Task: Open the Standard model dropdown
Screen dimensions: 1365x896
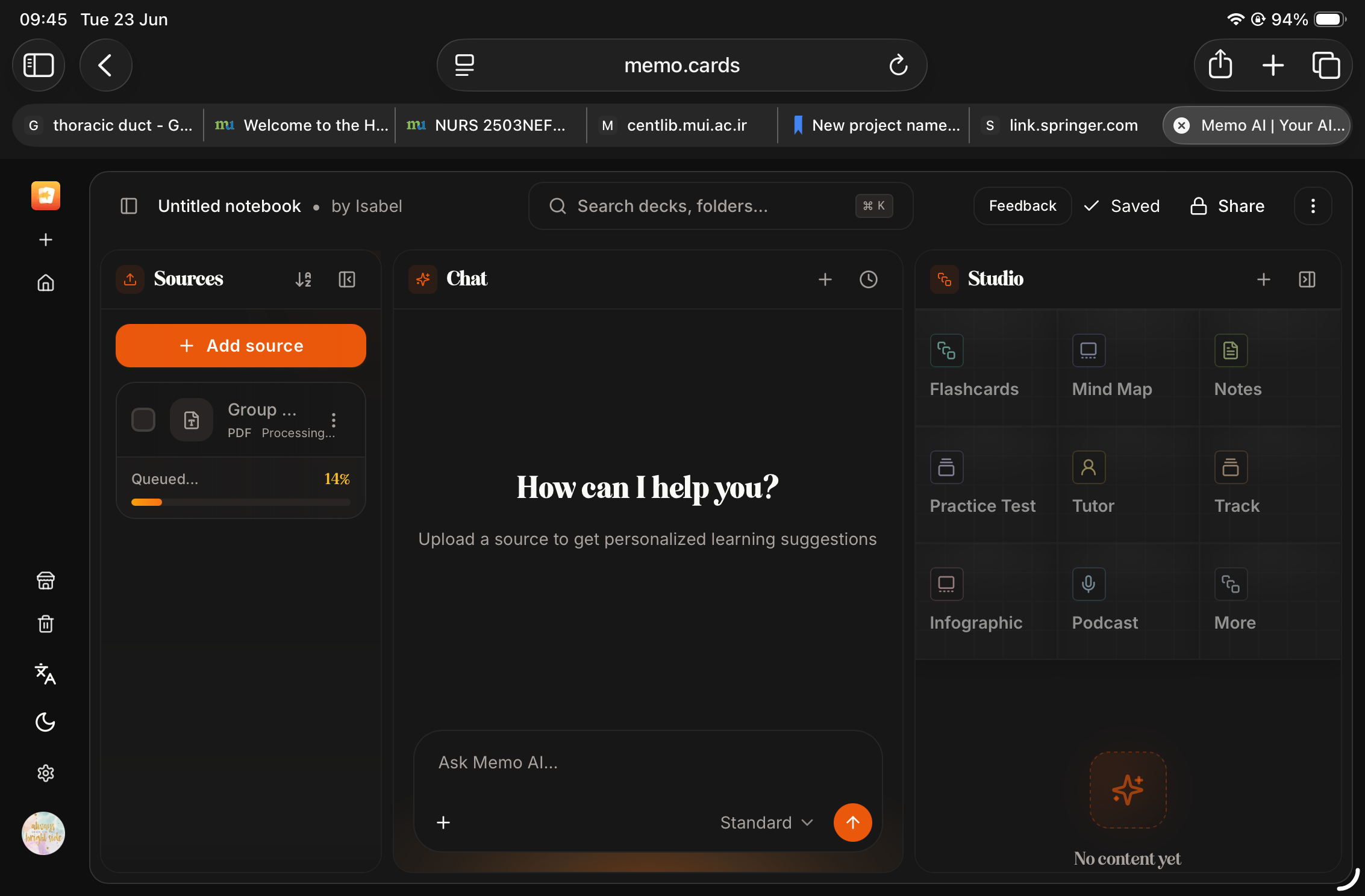Action: point(767,823)
